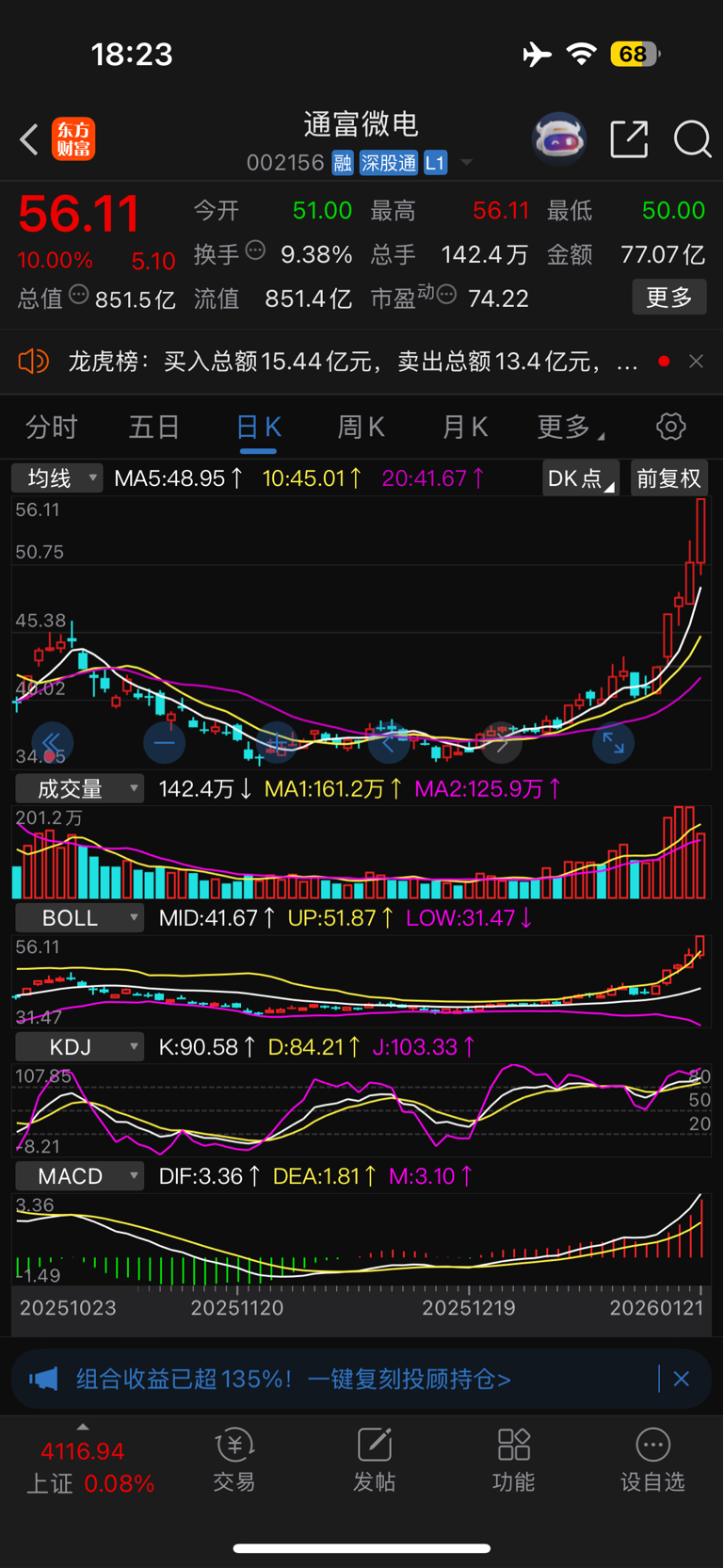Tap the stock code 002156
This screenshot has width=724, height=1568.
(285, 163)
